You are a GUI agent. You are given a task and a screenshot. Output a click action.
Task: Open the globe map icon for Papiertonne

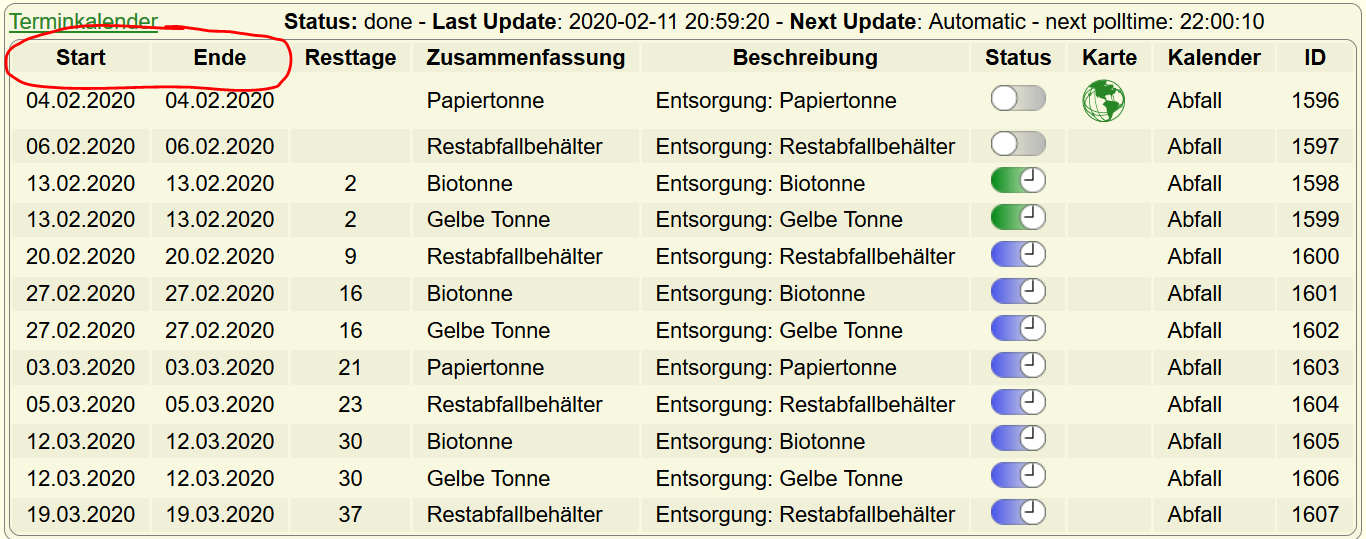coord(1103,101)
